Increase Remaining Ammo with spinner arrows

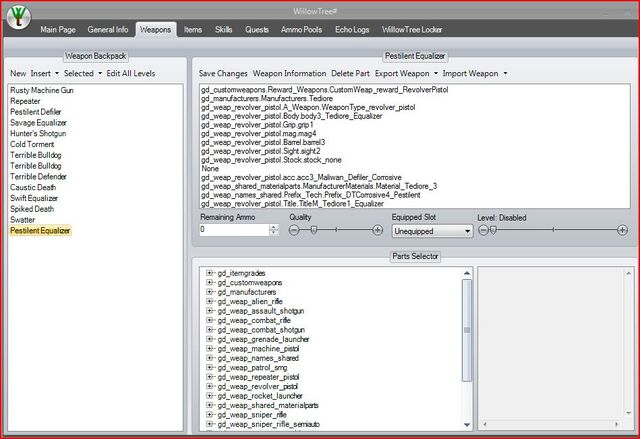point(274,227)
